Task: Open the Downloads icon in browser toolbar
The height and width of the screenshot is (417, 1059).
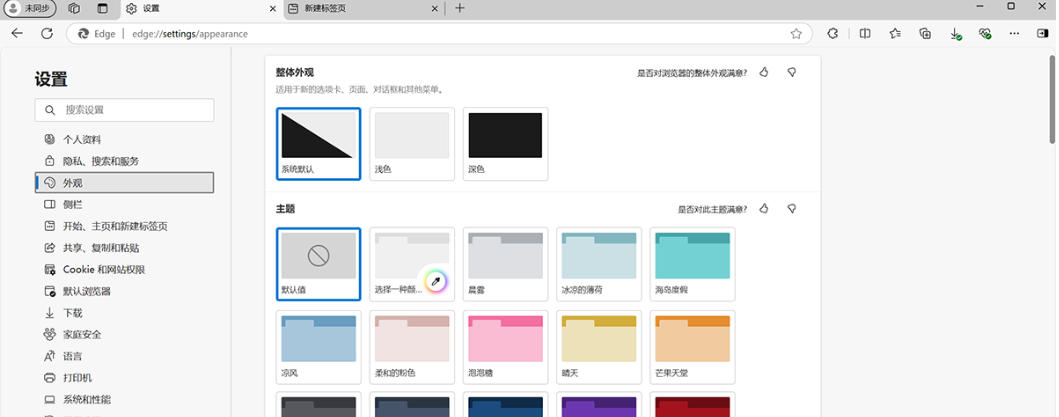Action: [955, 33]
